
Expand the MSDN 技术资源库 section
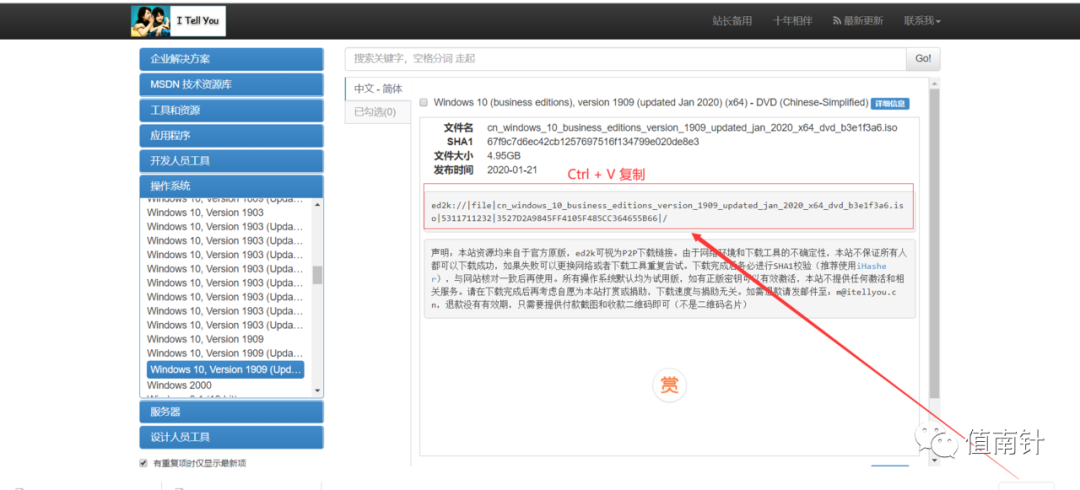(x=231, y=85)
